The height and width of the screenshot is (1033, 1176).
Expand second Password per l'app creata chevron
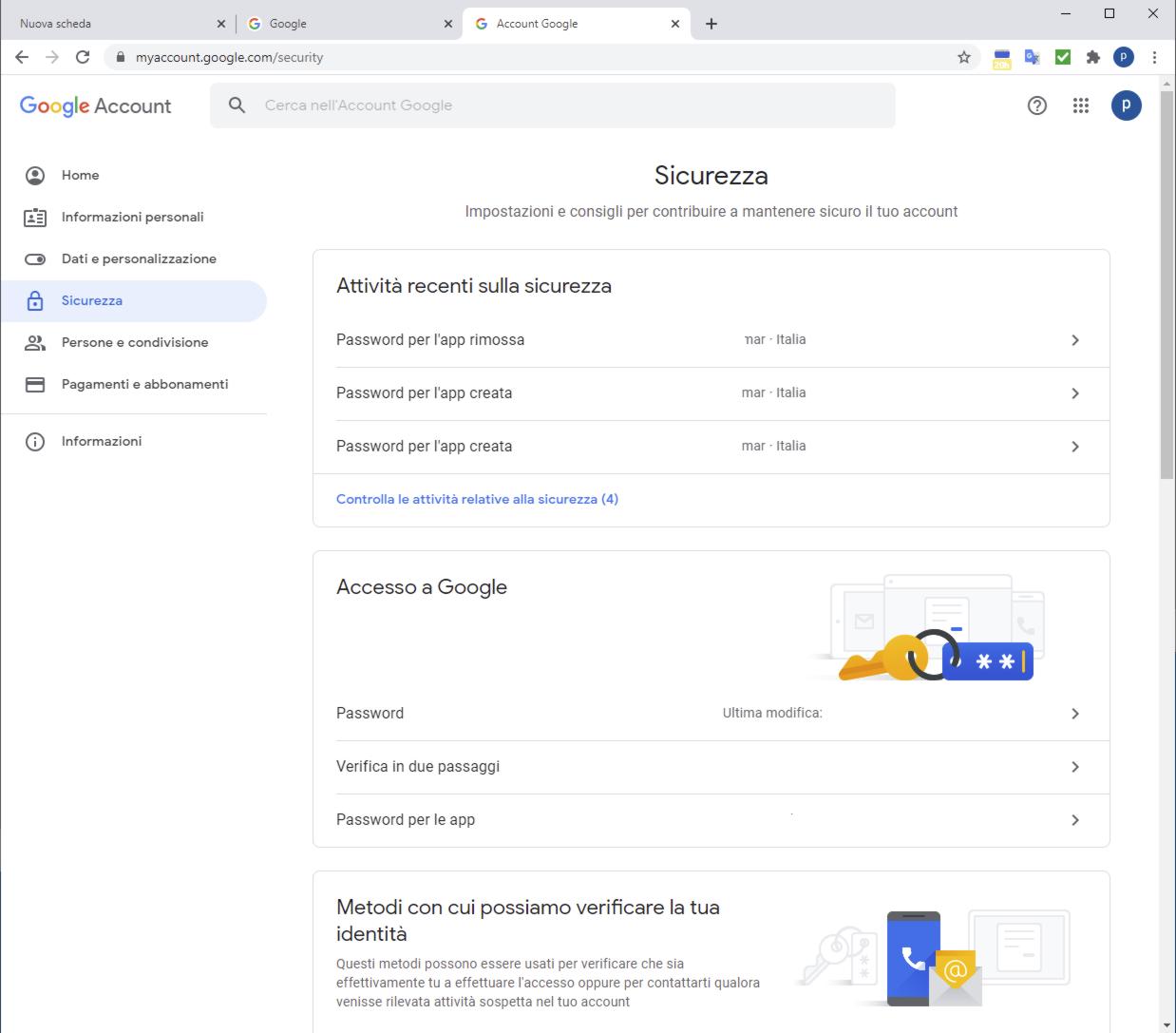[x=1075, y=447]
